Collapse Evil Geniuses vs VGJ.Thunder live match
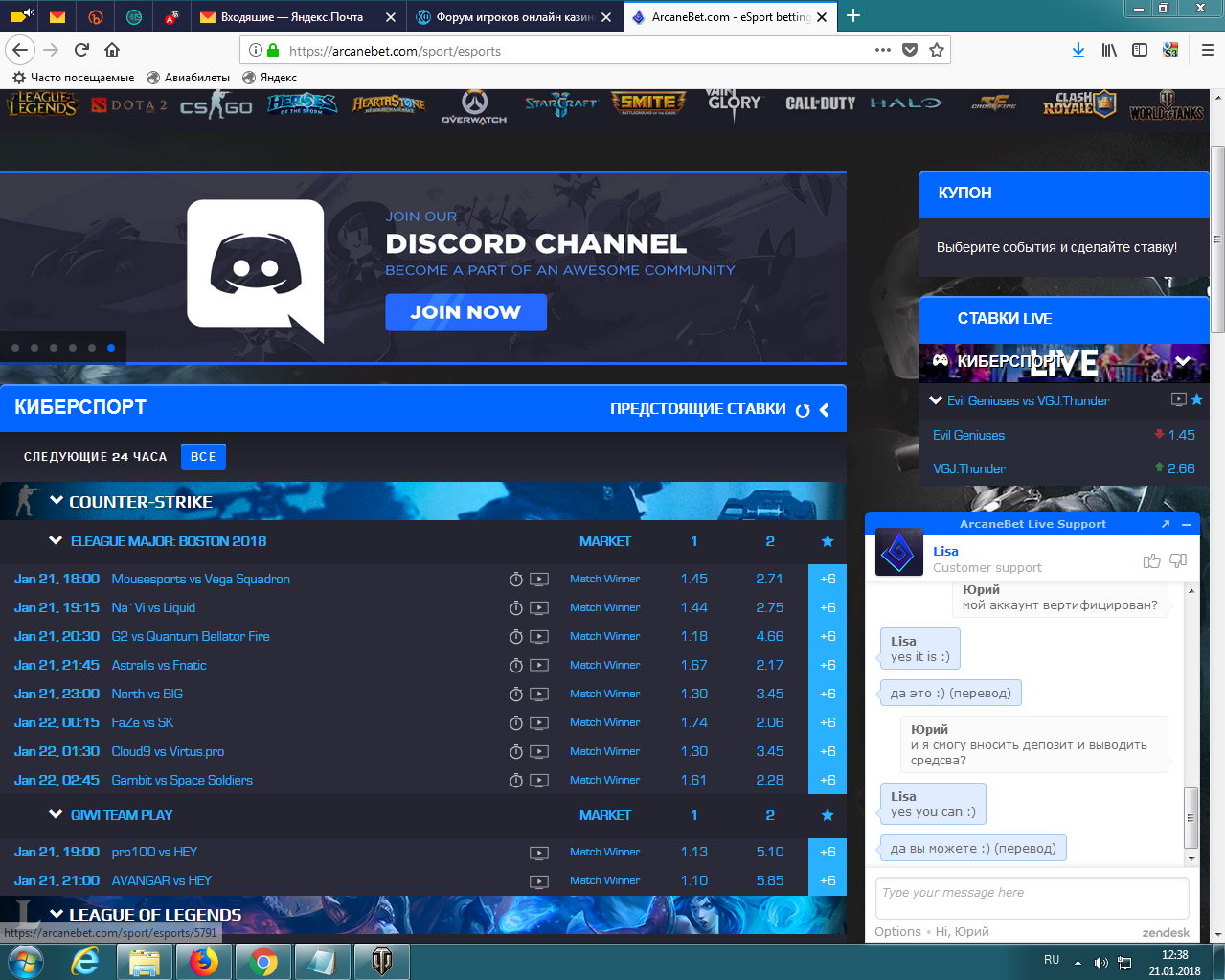Screen dimensions: 1225x980 (x=937, y=400)
